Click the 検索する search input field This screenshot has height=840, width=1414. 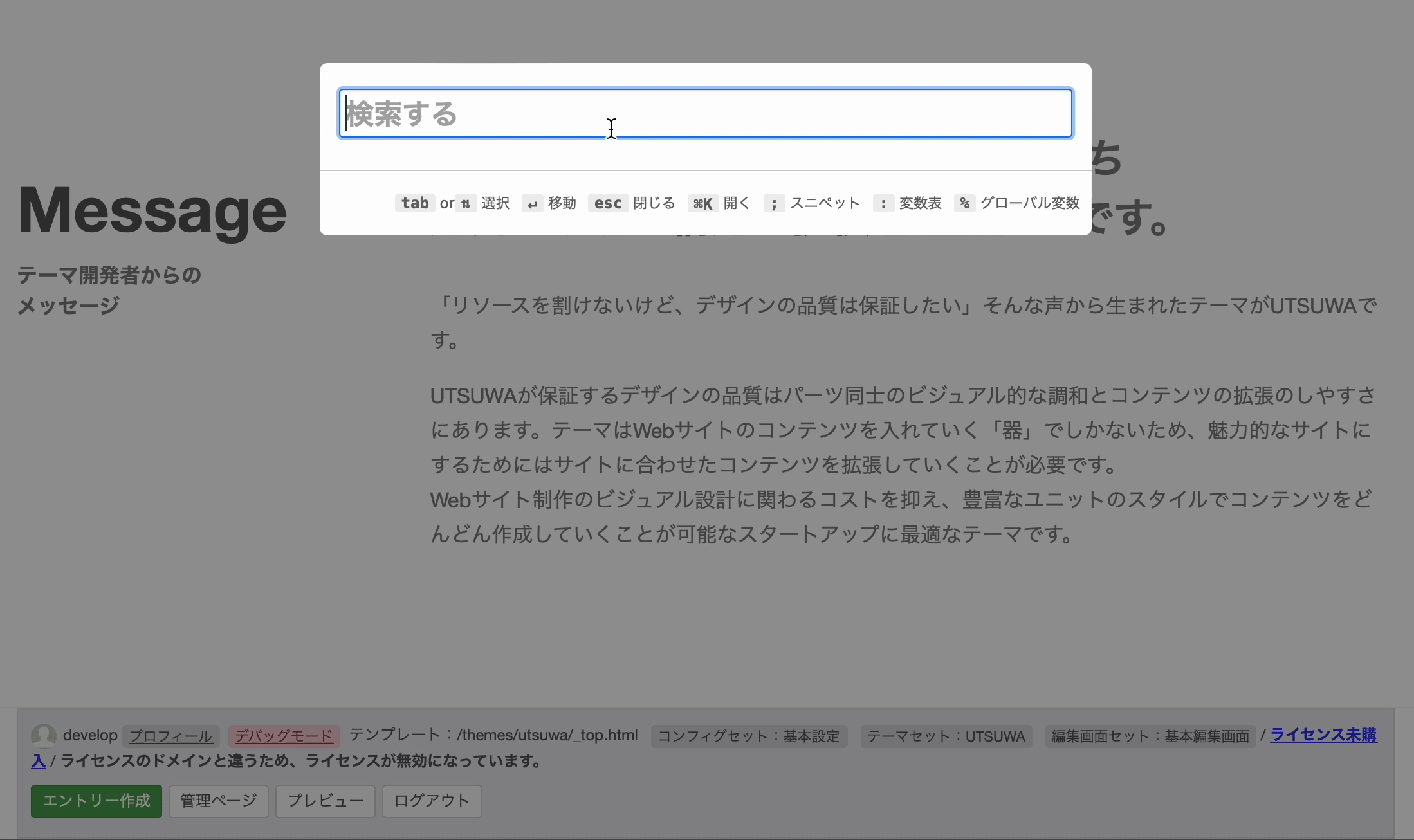[x=705, y=113]
